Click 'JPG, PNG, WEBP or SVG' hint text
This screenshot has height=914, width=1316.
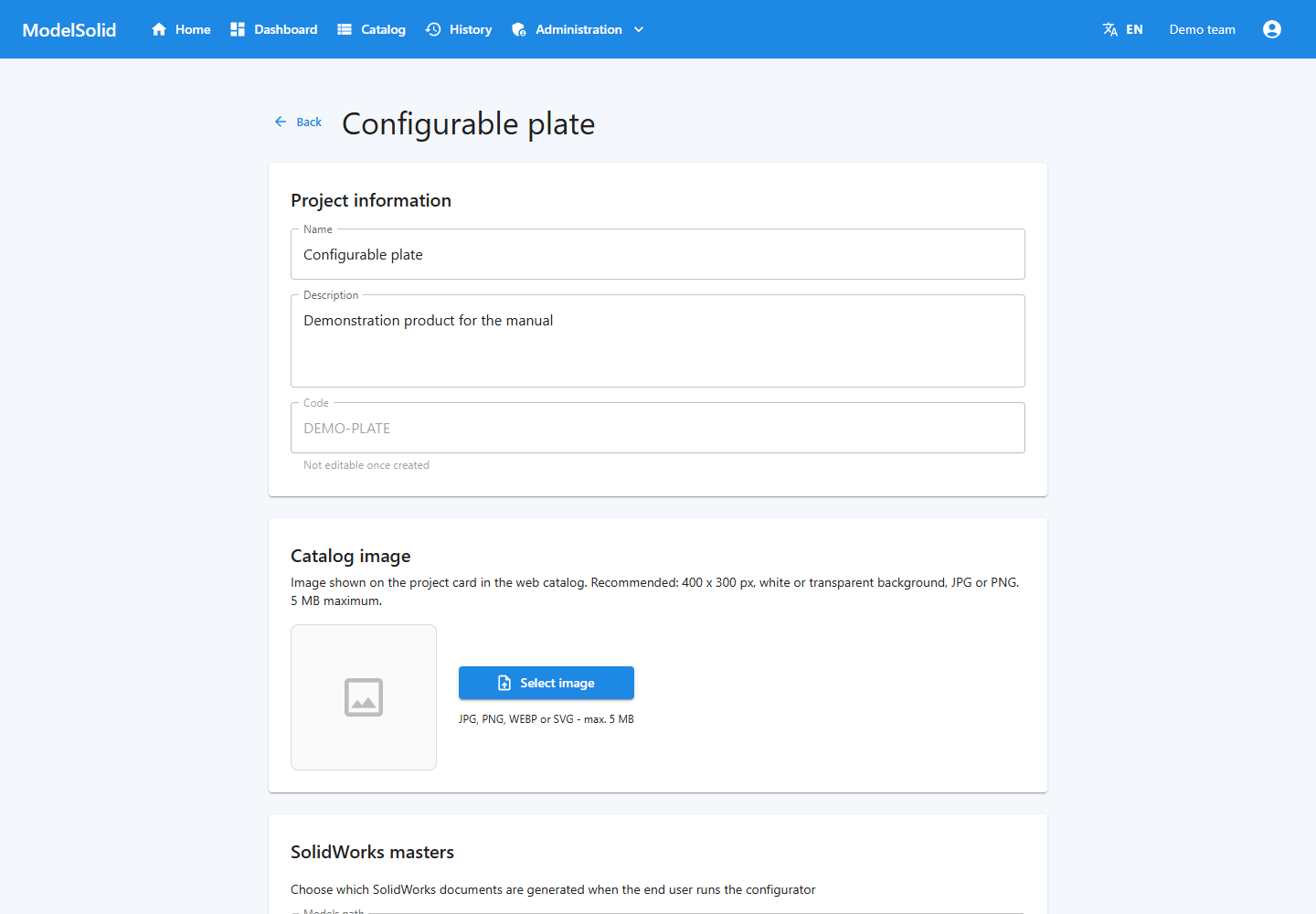pyautogui.click(x=547, y=719)
